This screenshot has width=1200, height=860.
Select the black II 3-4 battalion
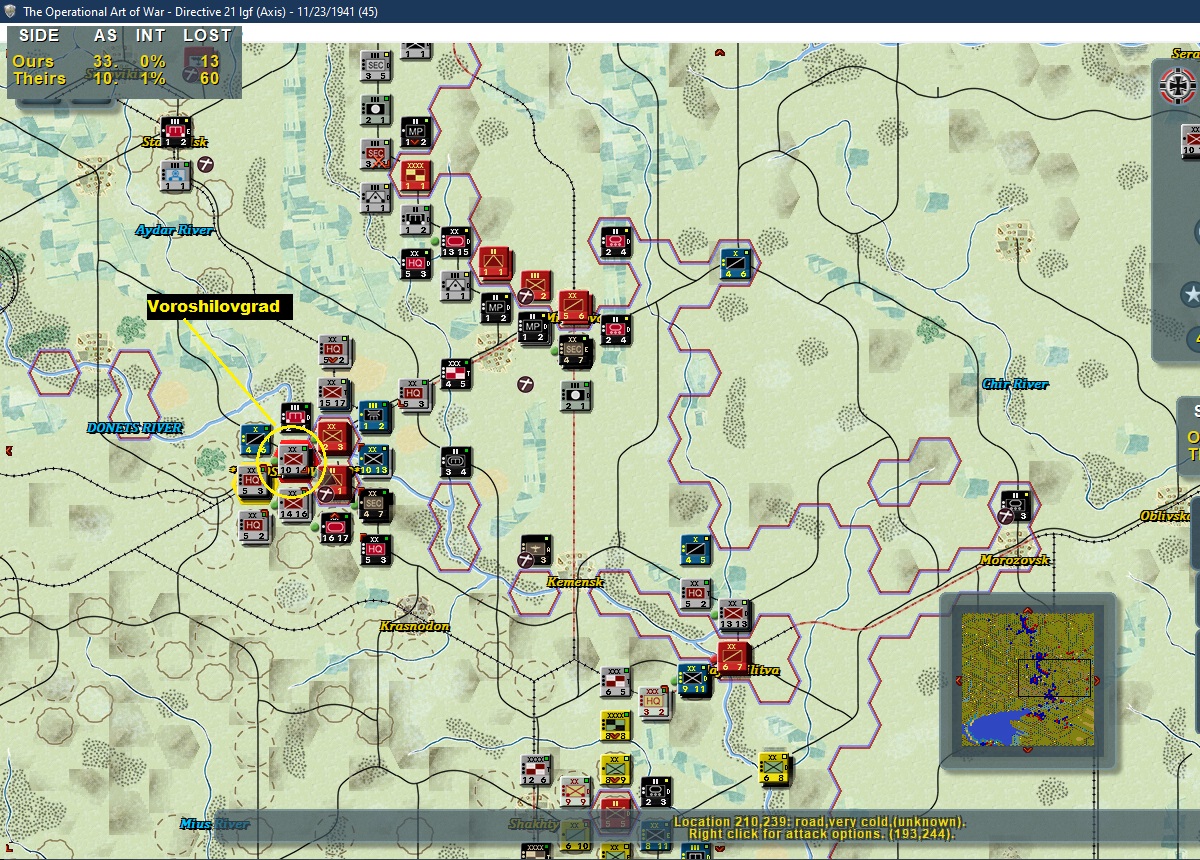click(x=456, y=462)
